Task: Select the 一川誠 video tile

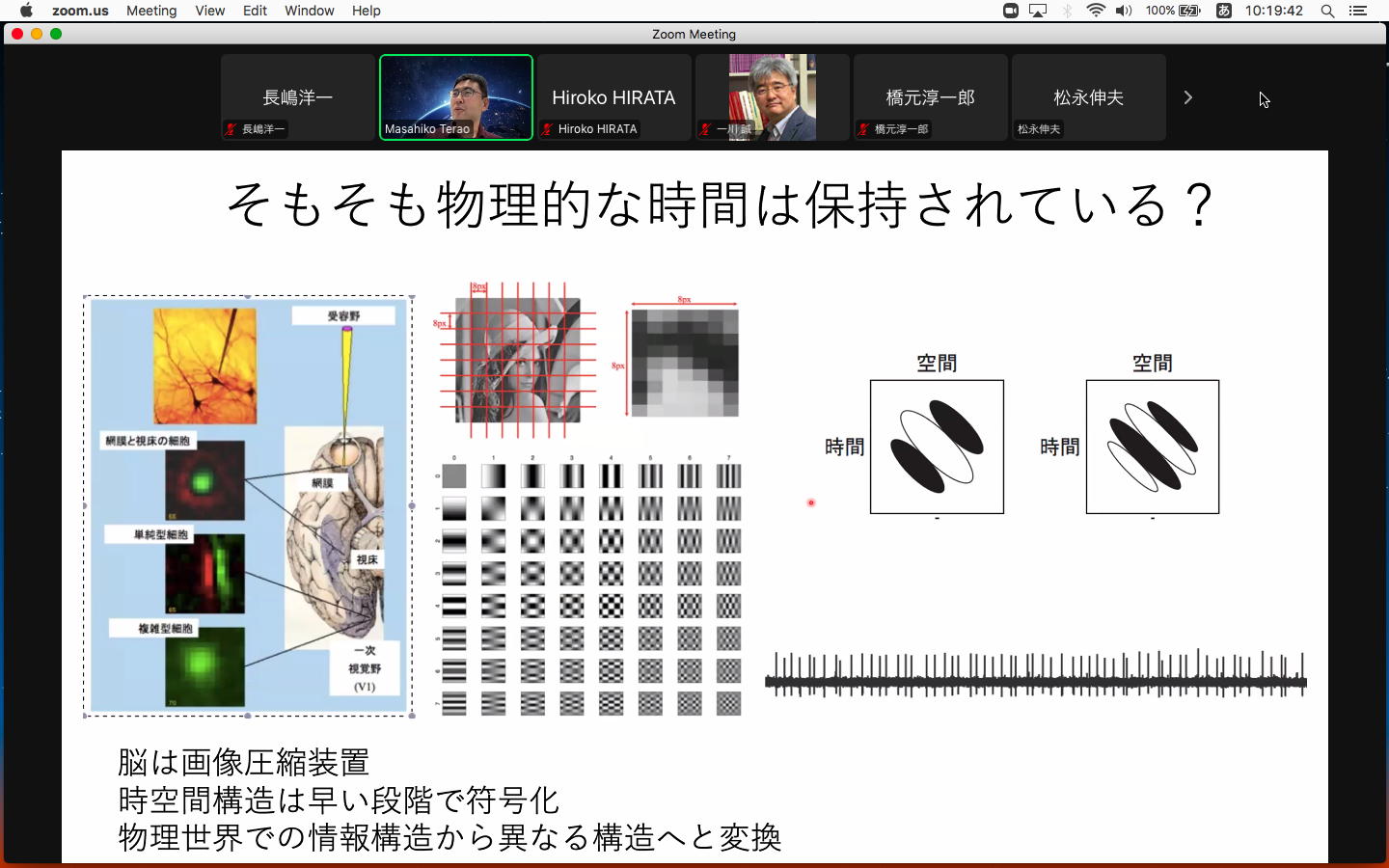Action: click(773, 97)
